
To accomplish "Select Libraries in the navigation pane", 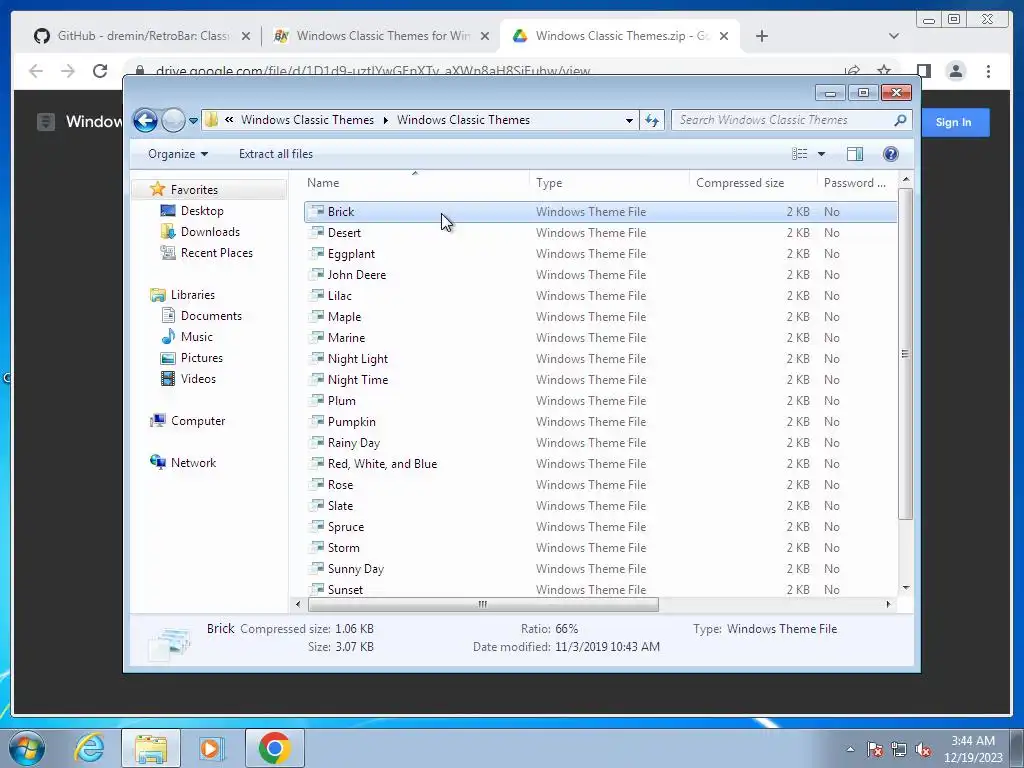I will pyautogui.click(x=193, y=295).
